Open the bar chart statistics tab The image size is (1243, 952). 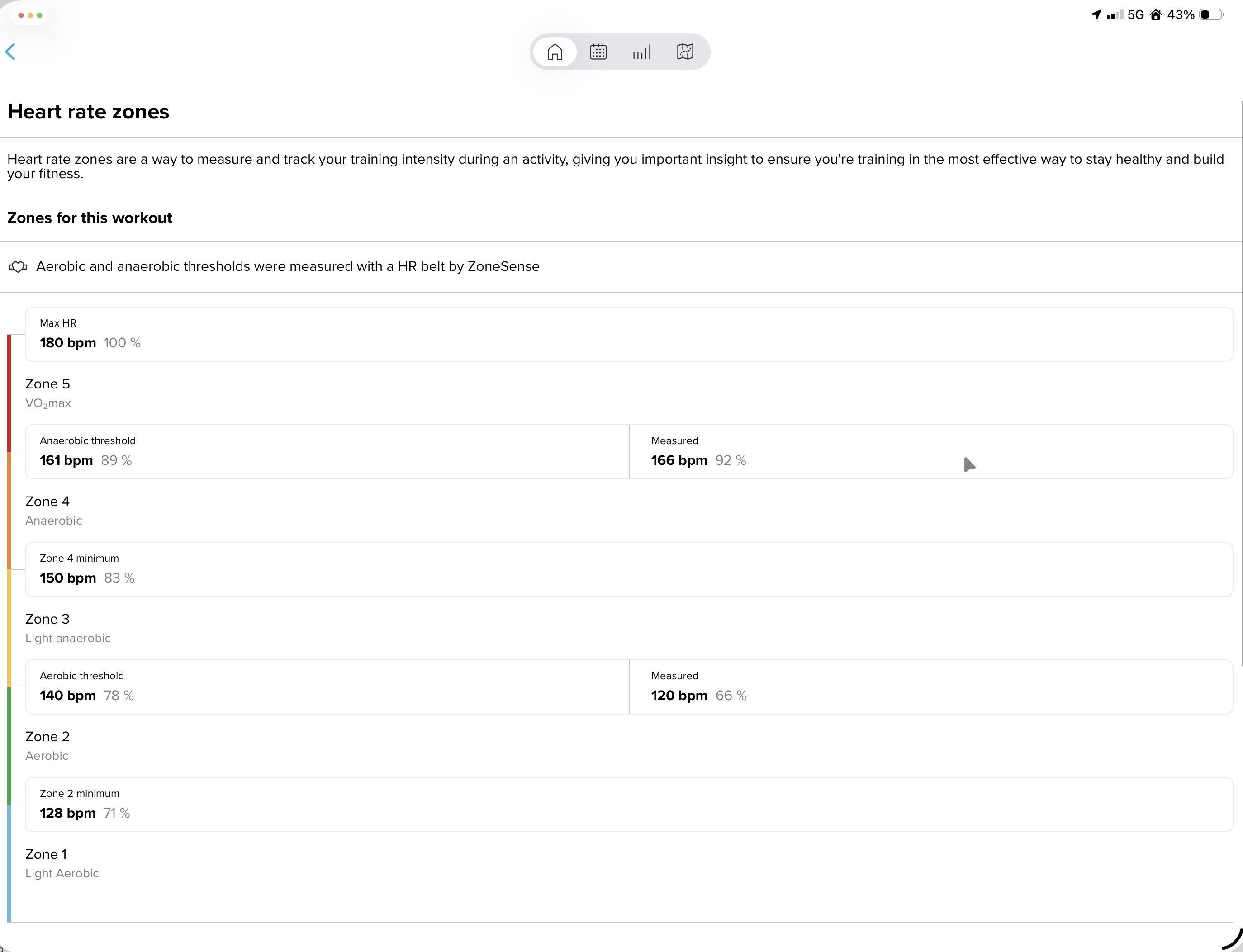(x=641, y=52)
